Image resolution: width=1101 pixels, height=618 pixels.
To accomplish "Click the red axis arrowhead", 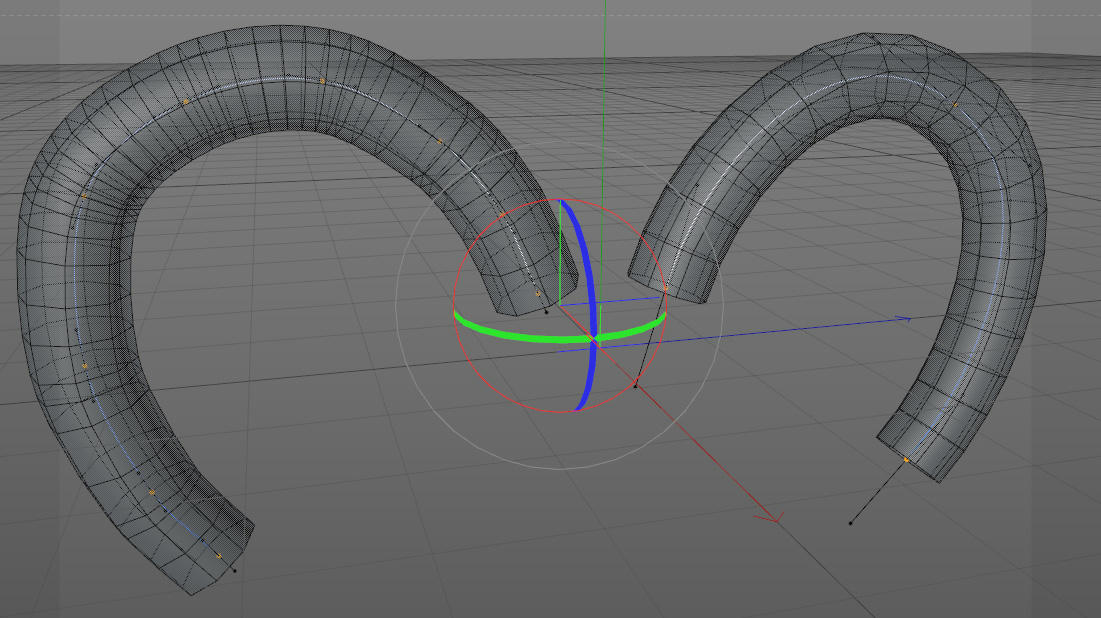I will coord(771,518).
